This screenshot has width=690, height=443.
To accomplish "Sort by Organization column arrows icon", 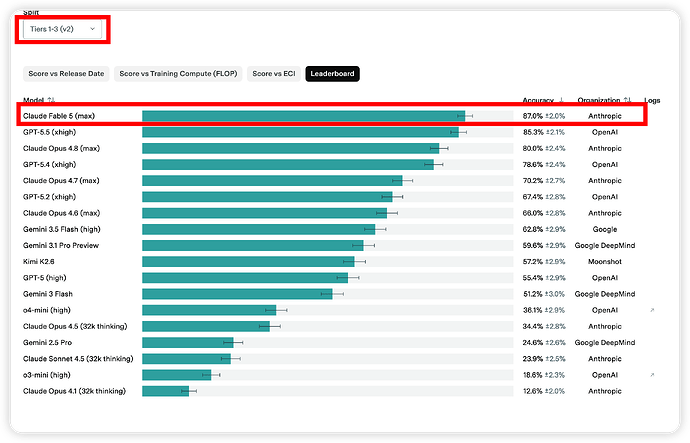I will point(628,100).
